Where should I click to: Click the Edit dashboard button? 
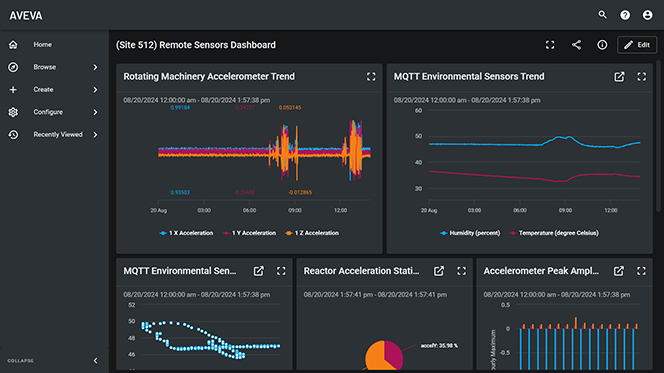(x=637, y=45)
